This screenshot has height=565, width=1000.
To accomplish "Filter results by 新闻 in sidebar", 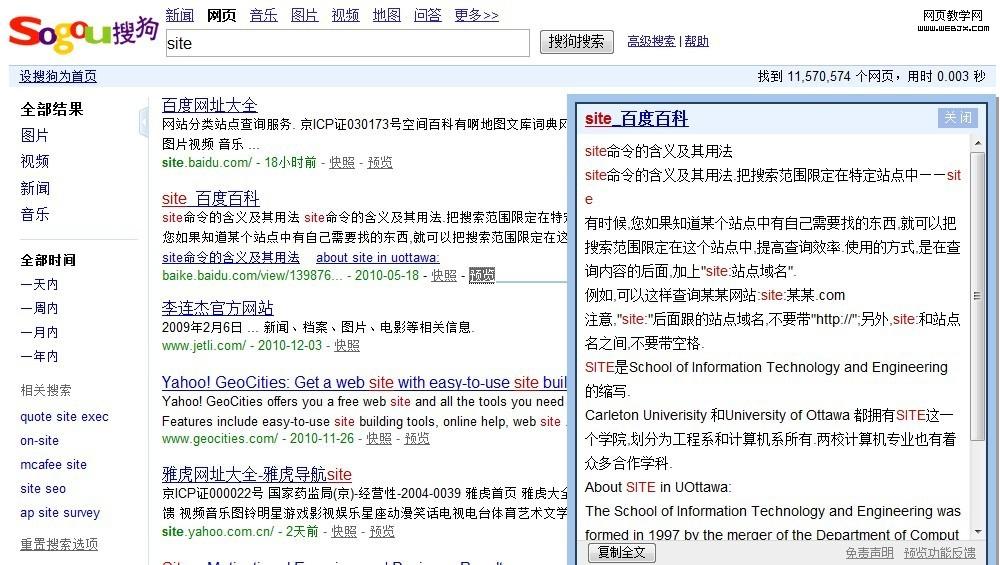I will coord(34,188).
